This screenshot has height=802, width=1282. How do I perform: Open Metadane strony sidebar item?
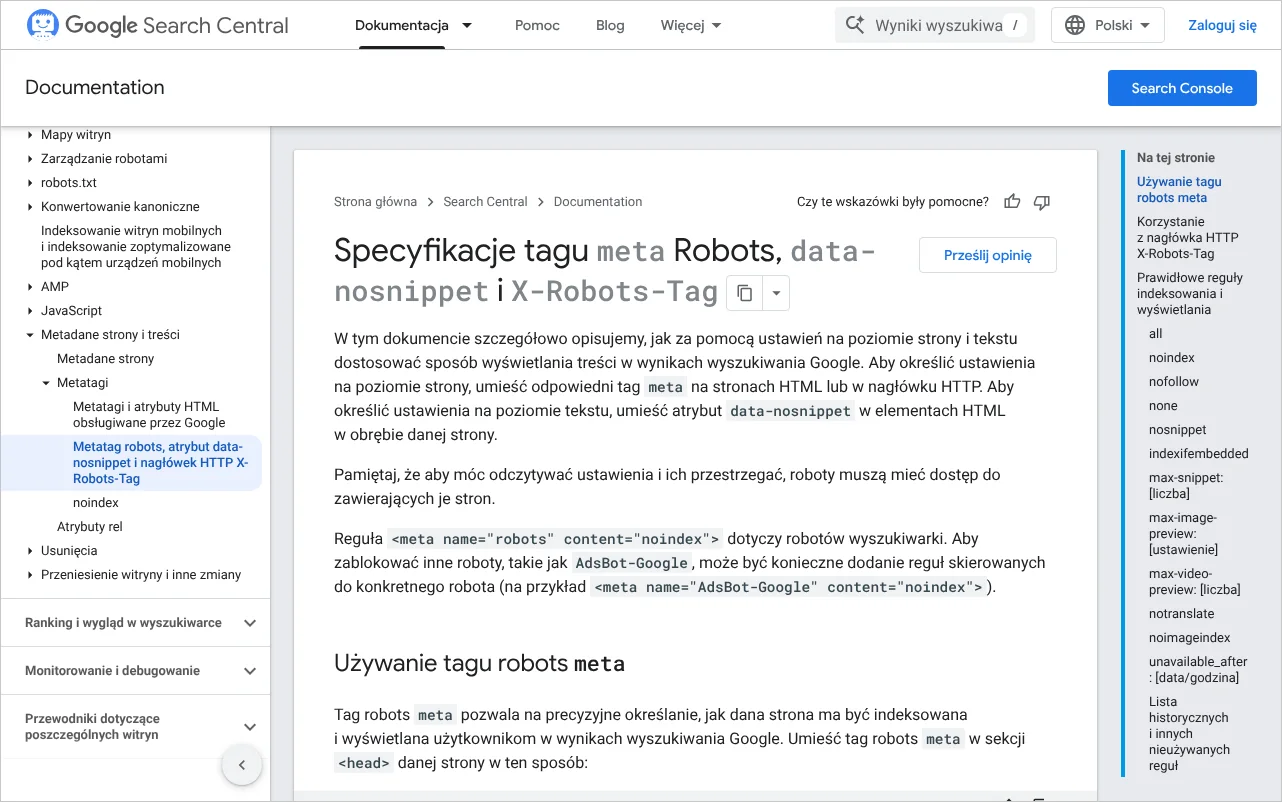pyautogui.click(x=106, y=359)
